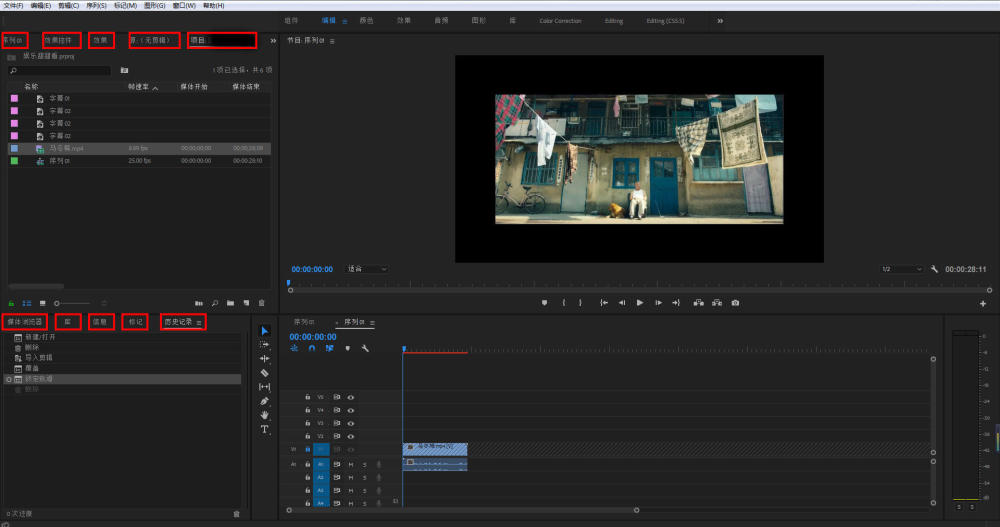Select the Razor tool in the tools panel
This screenshot has height=527, width=1000.
pyautogui.click(x=265, y=372)
